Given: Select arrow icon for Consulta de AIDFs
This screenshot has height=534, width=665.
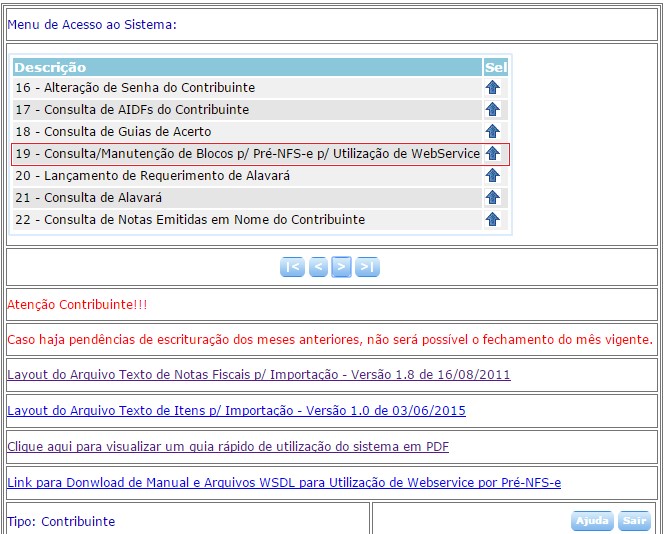Looking at the screenshot, I should pyautogui.click(x=492, y=110).
